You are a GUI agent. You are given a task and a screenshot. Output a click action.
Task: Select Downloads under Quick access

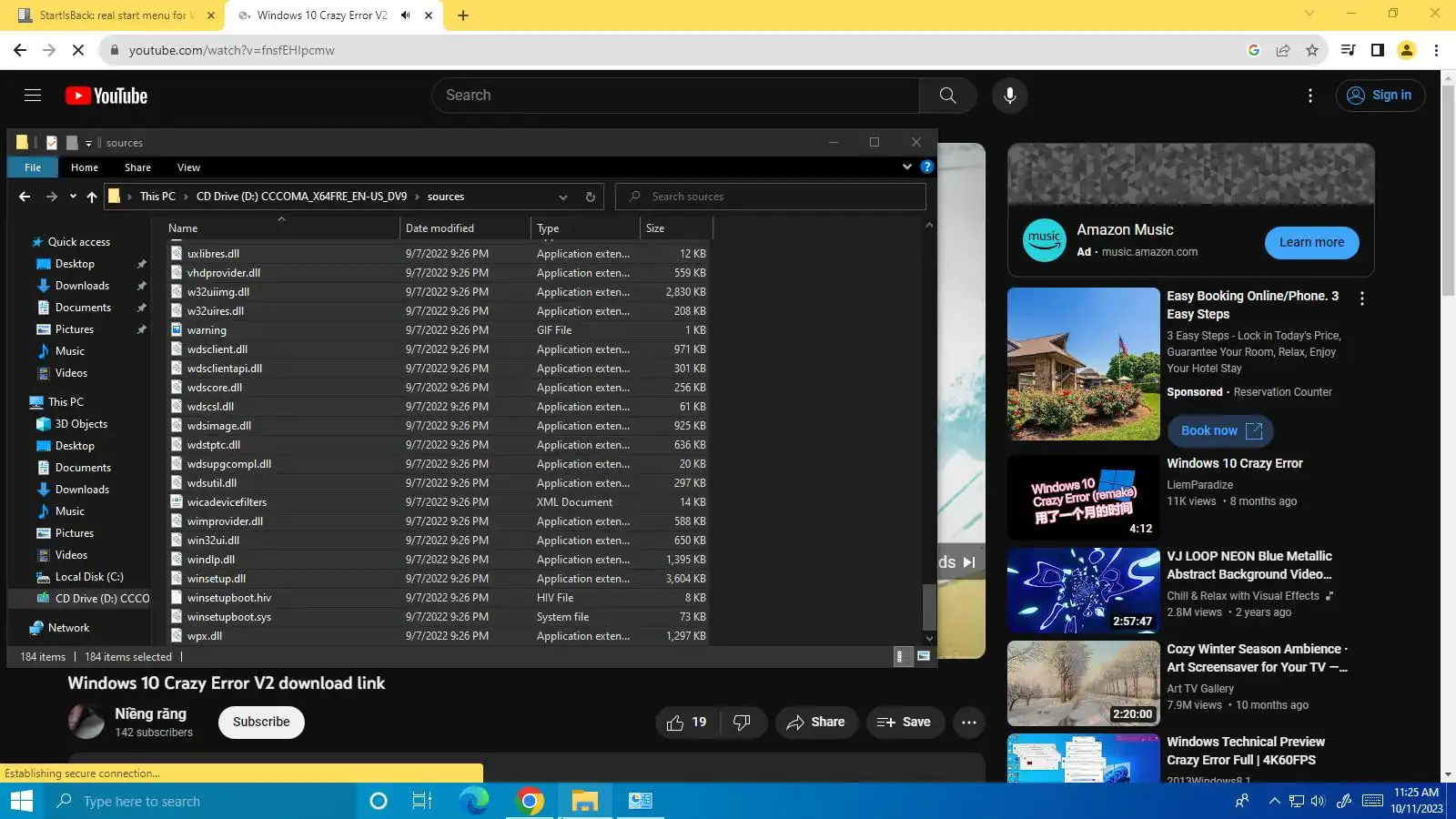point(82,286)
